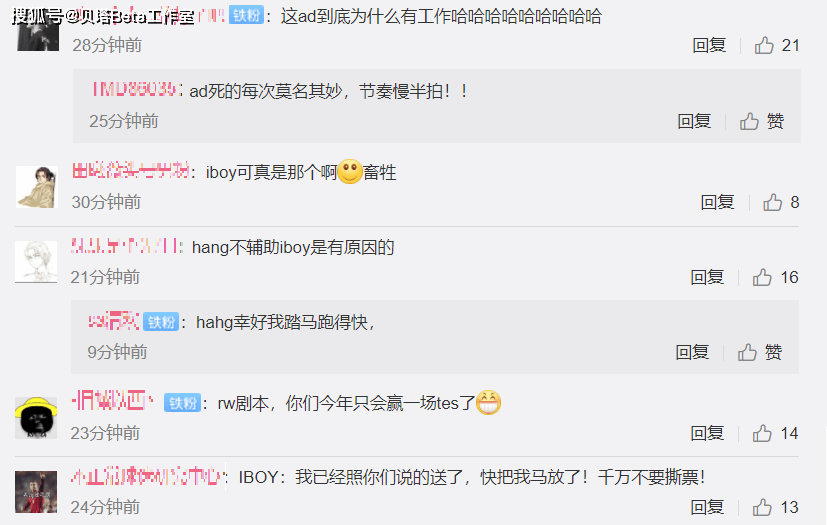Reply to the nested comment from 9分钟前

pos(693,352)
